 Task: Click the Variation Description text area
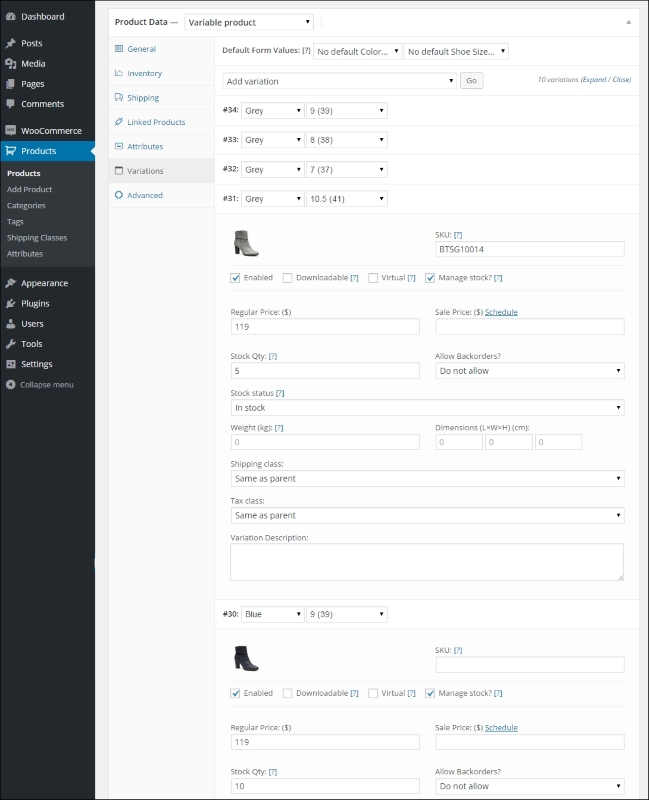427,562
